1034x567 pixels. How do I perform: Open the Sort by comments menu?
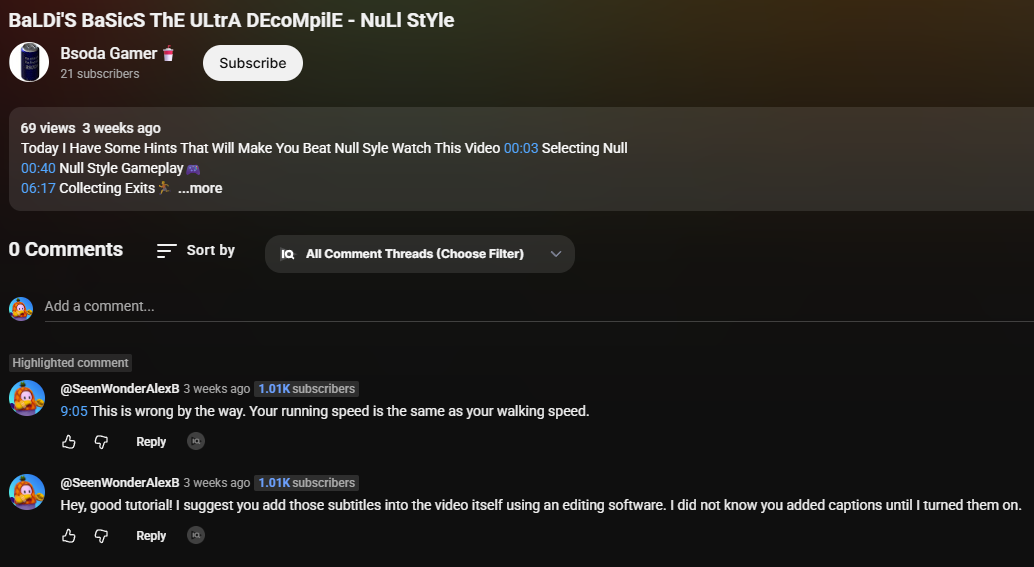tap(196, 250)
